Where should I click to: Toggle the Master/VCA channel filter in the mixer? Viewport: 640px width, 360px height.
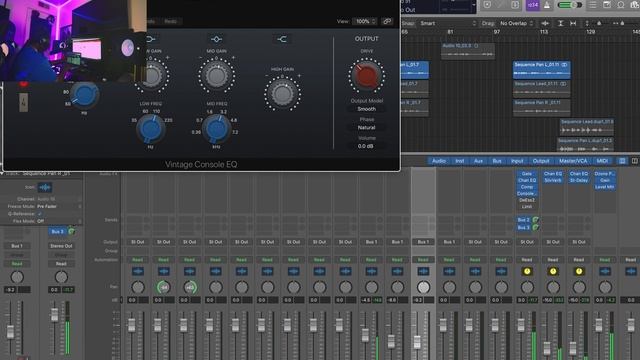[x=573, y=161]
